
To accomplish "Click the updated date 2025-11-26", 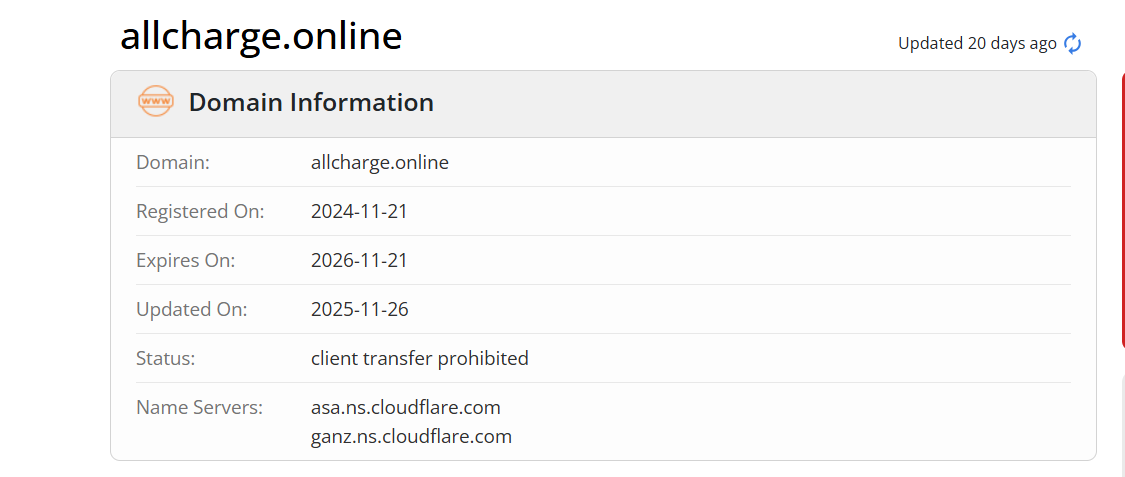I will point(359,309).
